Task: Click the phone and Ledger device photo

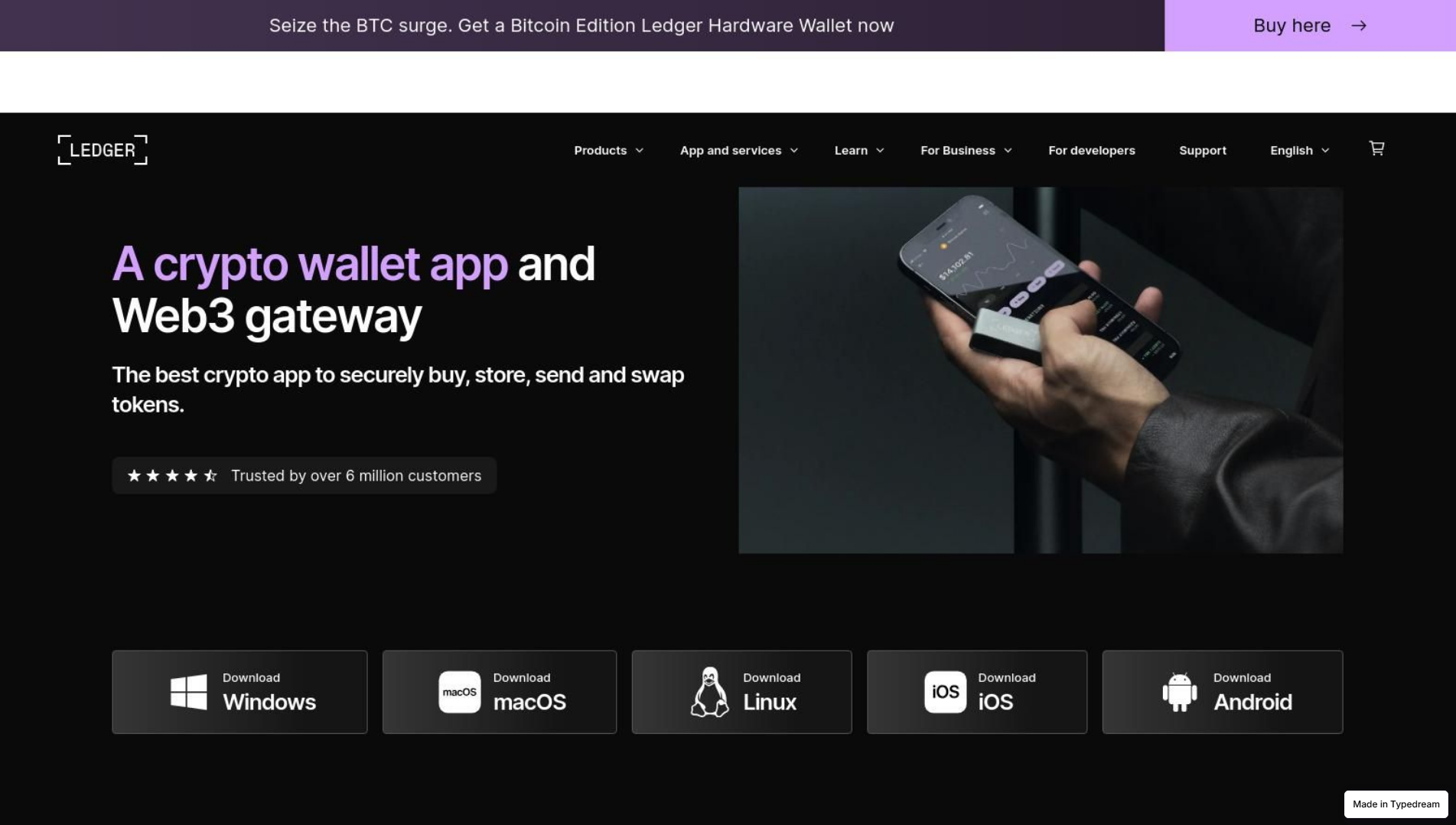Action: click(x=1041, y=370)
